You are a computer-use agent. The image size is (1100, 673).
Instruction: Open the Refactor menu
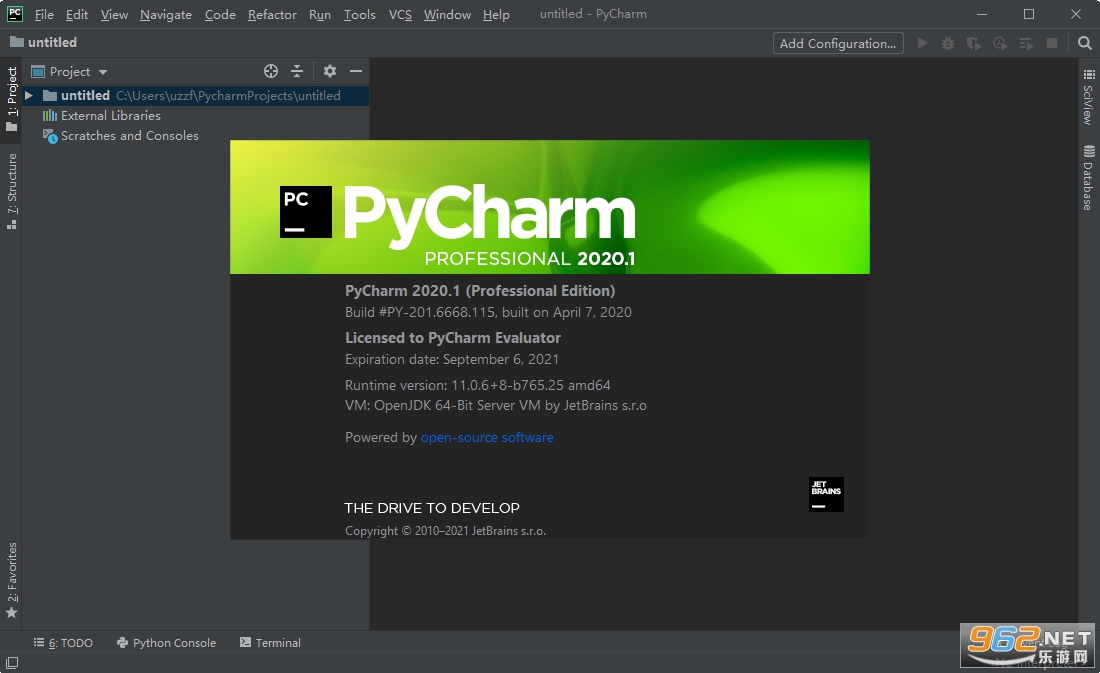(x=272, y=14)
